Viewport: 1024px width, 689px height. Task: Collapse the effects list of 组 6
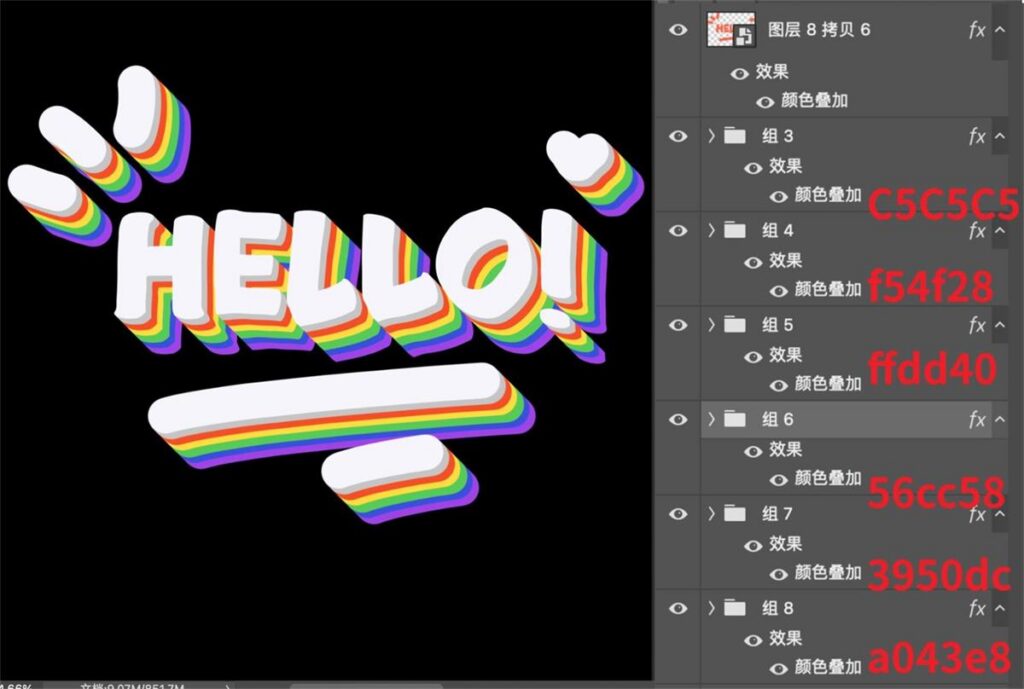click(1000, 419)
